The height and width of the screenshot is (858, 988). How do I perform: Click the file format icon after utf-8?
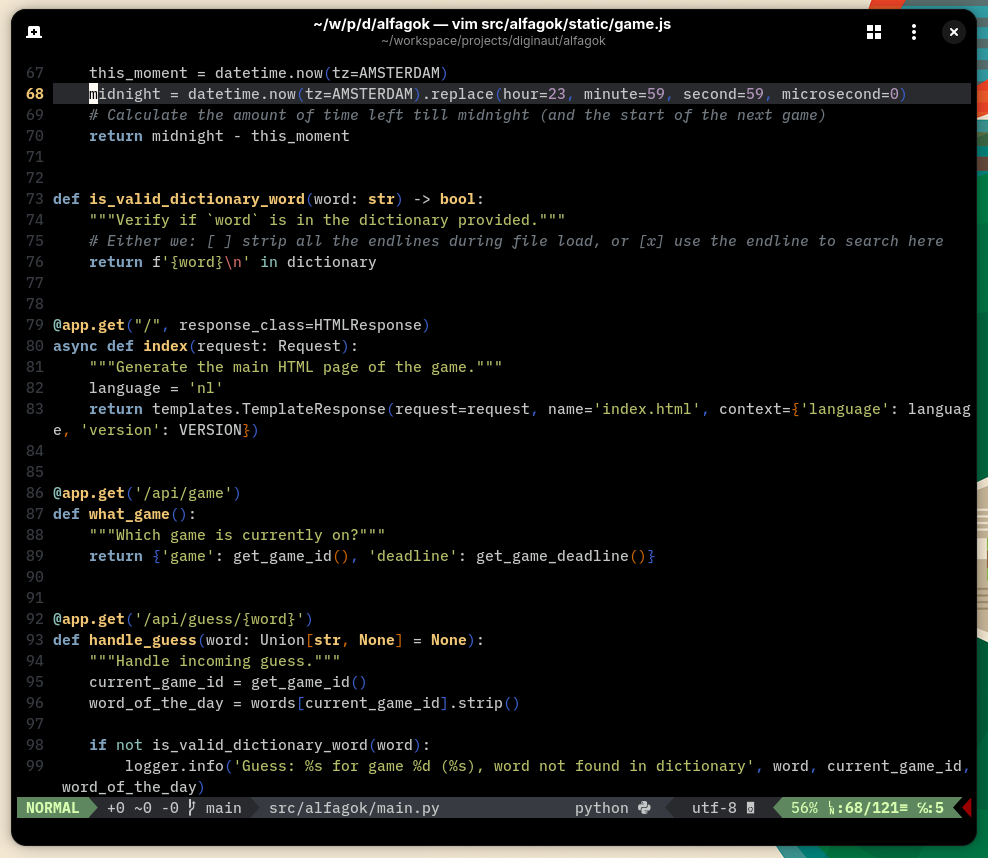751,807
